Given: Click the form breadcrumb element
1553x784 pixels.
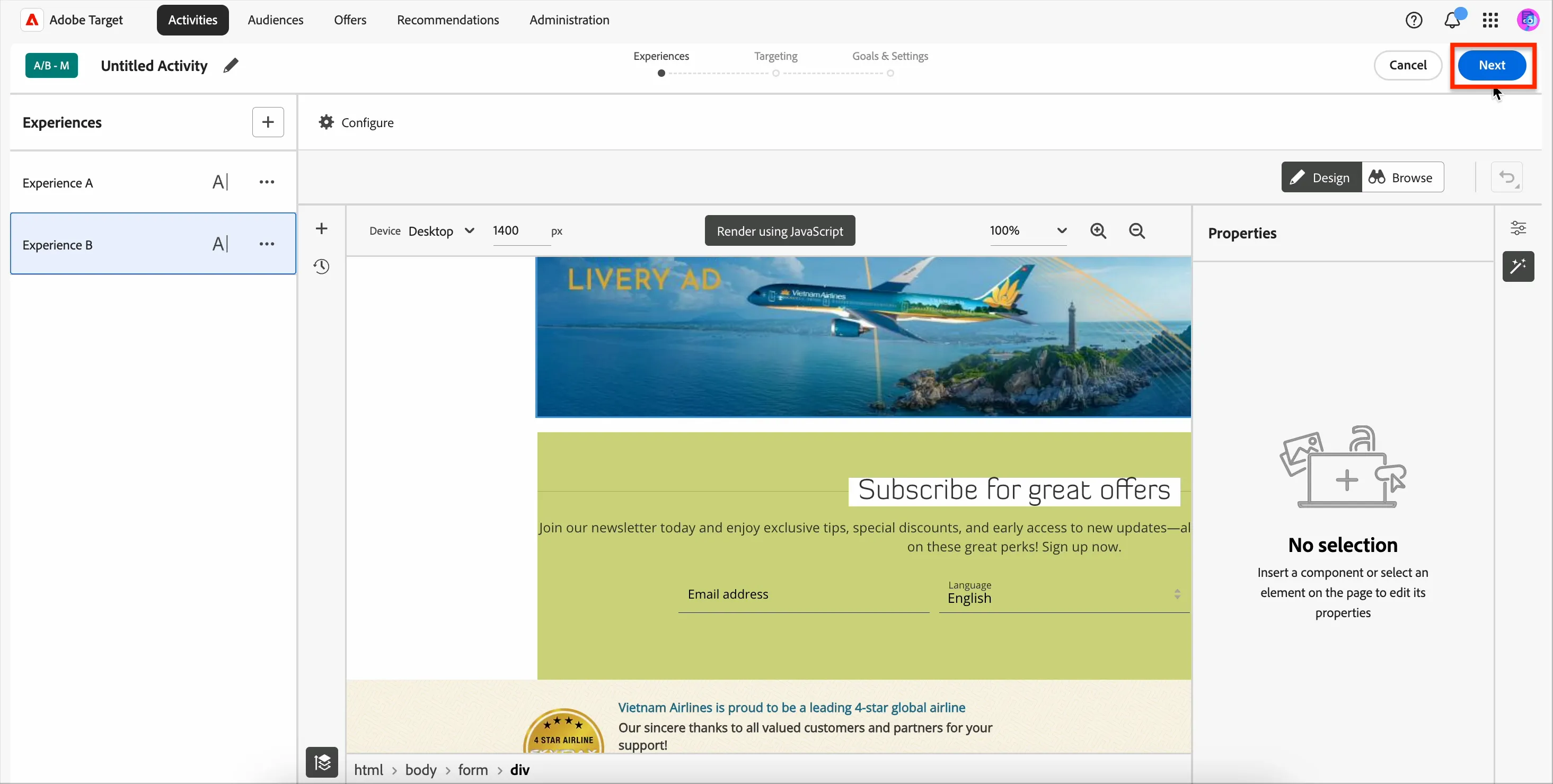Looking at the screenshot, I should click(x=473, y=770).
